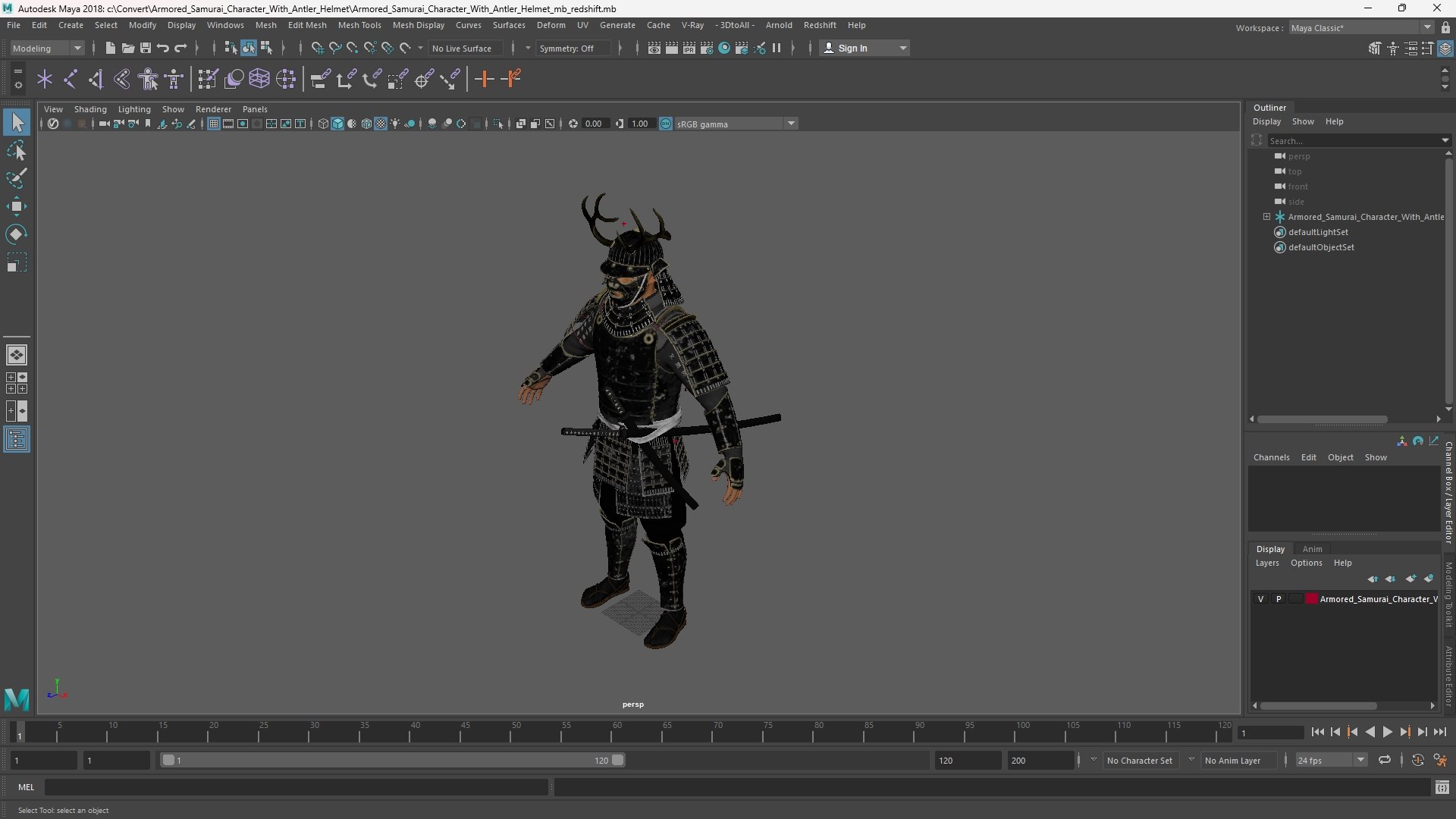Toggle layer visibility V box
Screen dimensions: 1456x819
pos(1260,599)
